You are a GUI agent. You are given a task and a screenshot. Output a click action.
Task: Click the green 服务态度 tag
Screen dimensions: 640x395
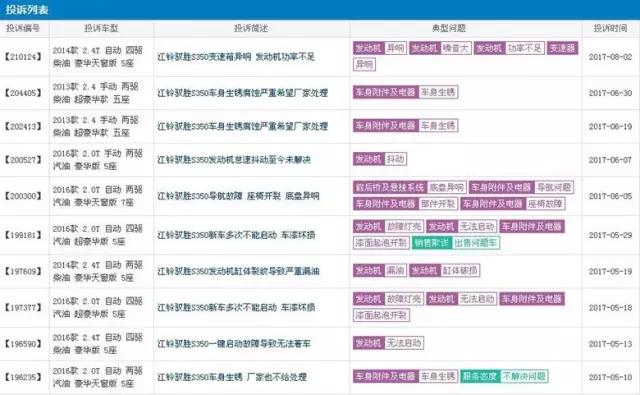[480, 376]
